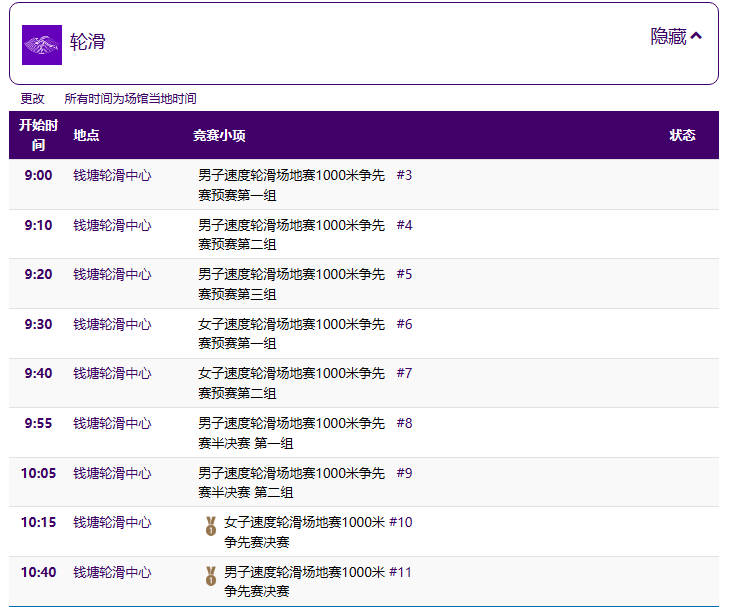Open event 男子速度轮滑场地赛1000米争先赛决赛
This screenshot has height=607, width=732.
[x=305, y=582]
